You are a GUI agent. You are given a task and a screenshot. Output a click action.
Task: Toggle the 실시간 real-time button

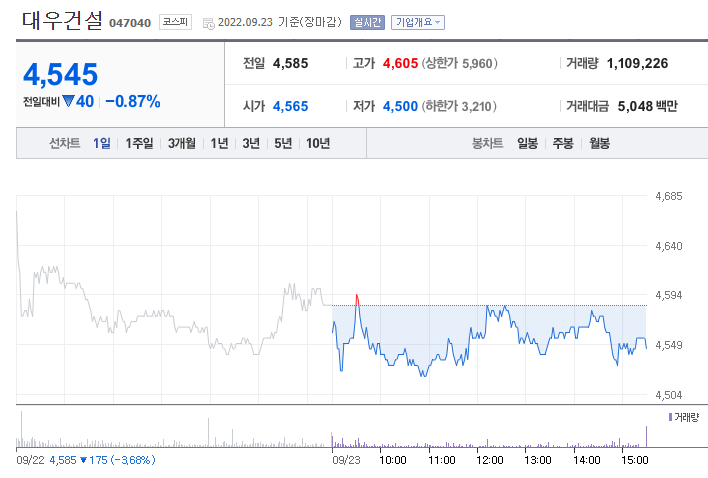[x=368, y=22]
